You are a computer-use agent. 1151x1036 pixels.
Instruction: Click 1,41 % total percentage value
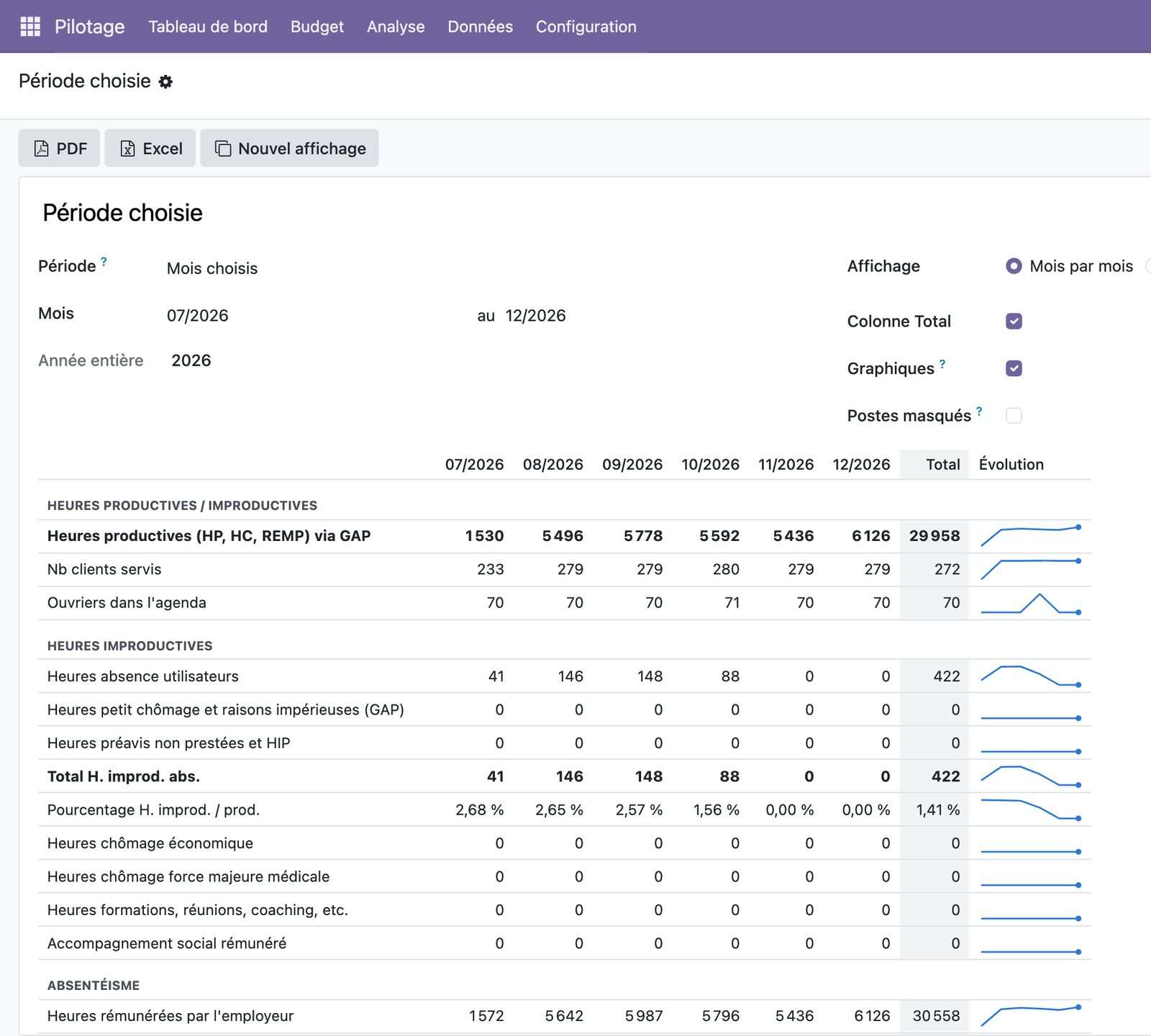tap(938, 809)
